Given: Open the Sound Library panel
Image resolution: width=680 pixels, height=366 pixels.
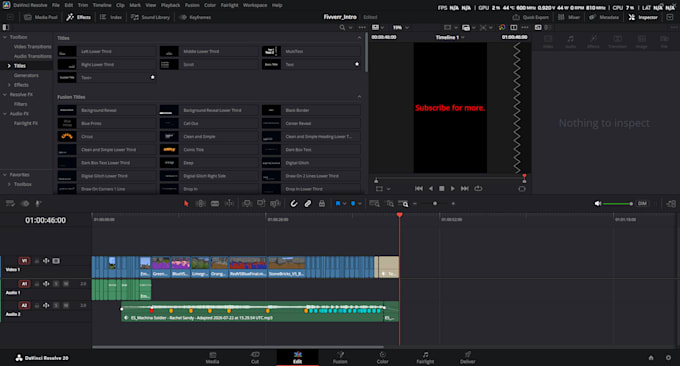Looking at the screenshot, I should pos(150,17).
